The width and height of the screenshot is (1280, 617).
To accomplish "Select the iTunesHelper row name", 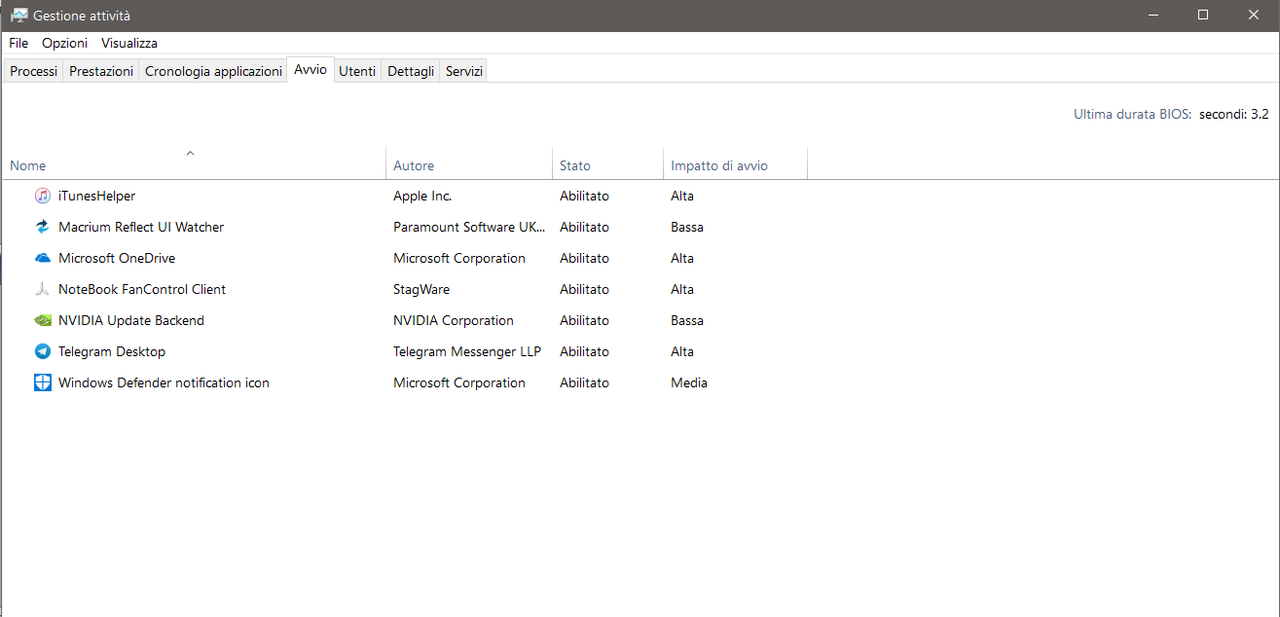I will [97, 196].
